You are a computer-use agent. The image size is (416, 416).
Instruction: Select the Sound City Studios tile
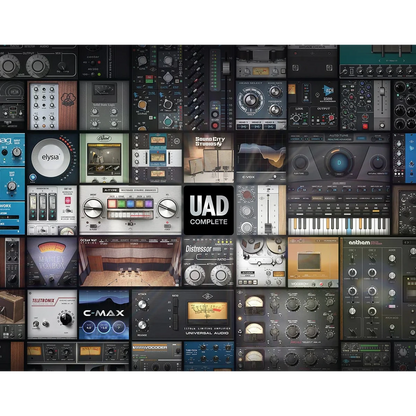click(x=209, y=158)
